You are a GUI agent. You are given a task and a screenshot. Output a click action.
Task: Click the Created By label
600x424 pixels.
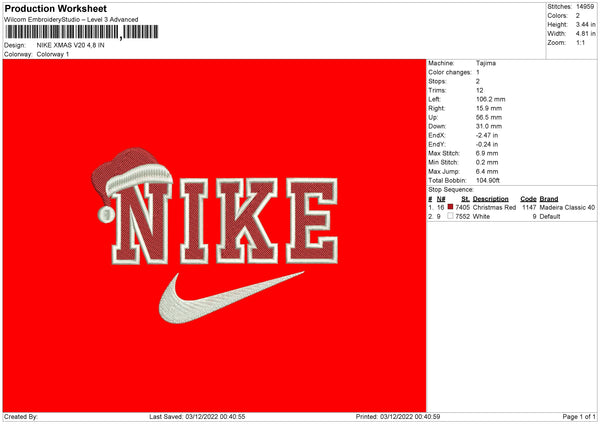tap(21, 416)
